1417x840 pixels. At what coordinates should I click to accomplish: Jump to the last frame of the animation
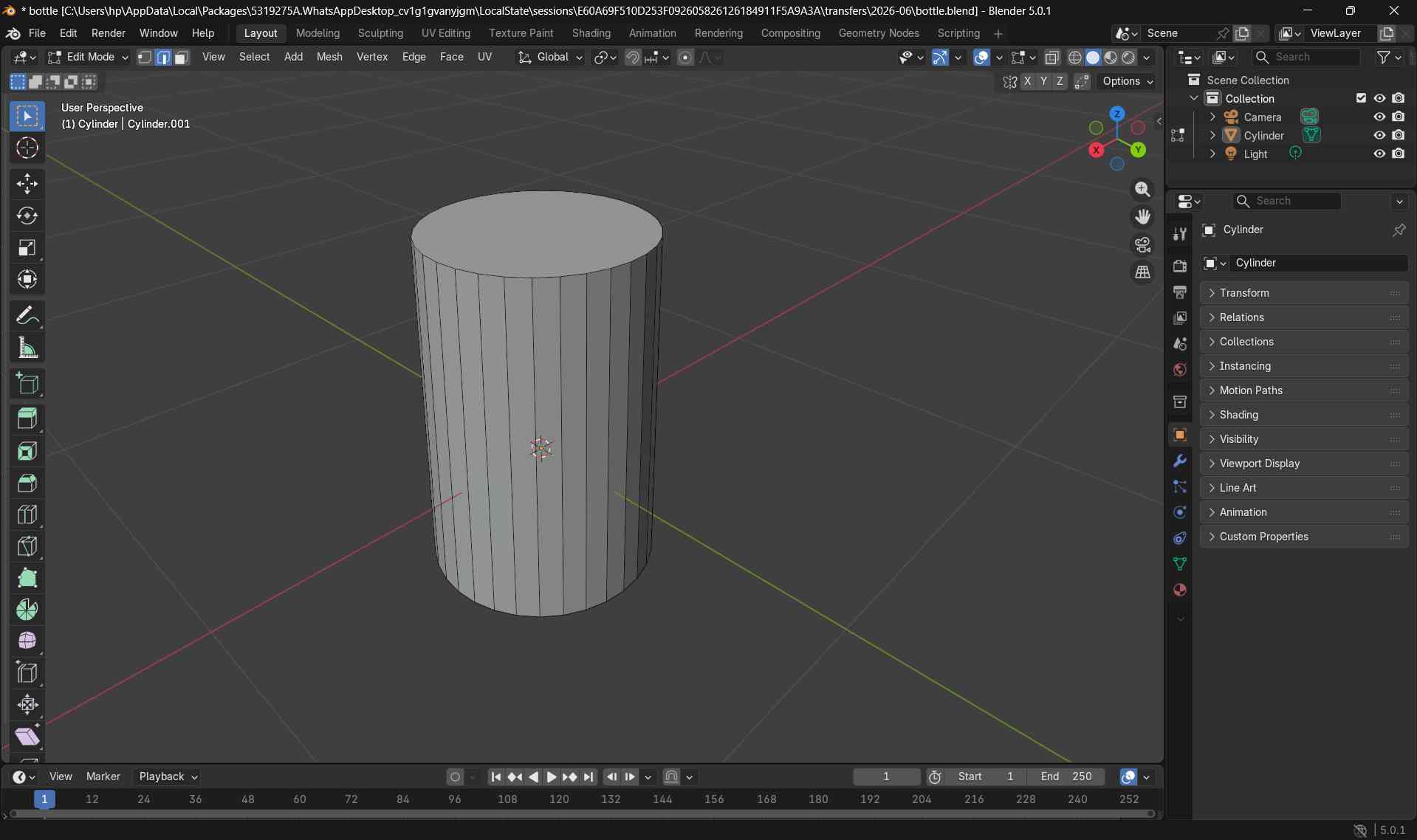(589, 777)
